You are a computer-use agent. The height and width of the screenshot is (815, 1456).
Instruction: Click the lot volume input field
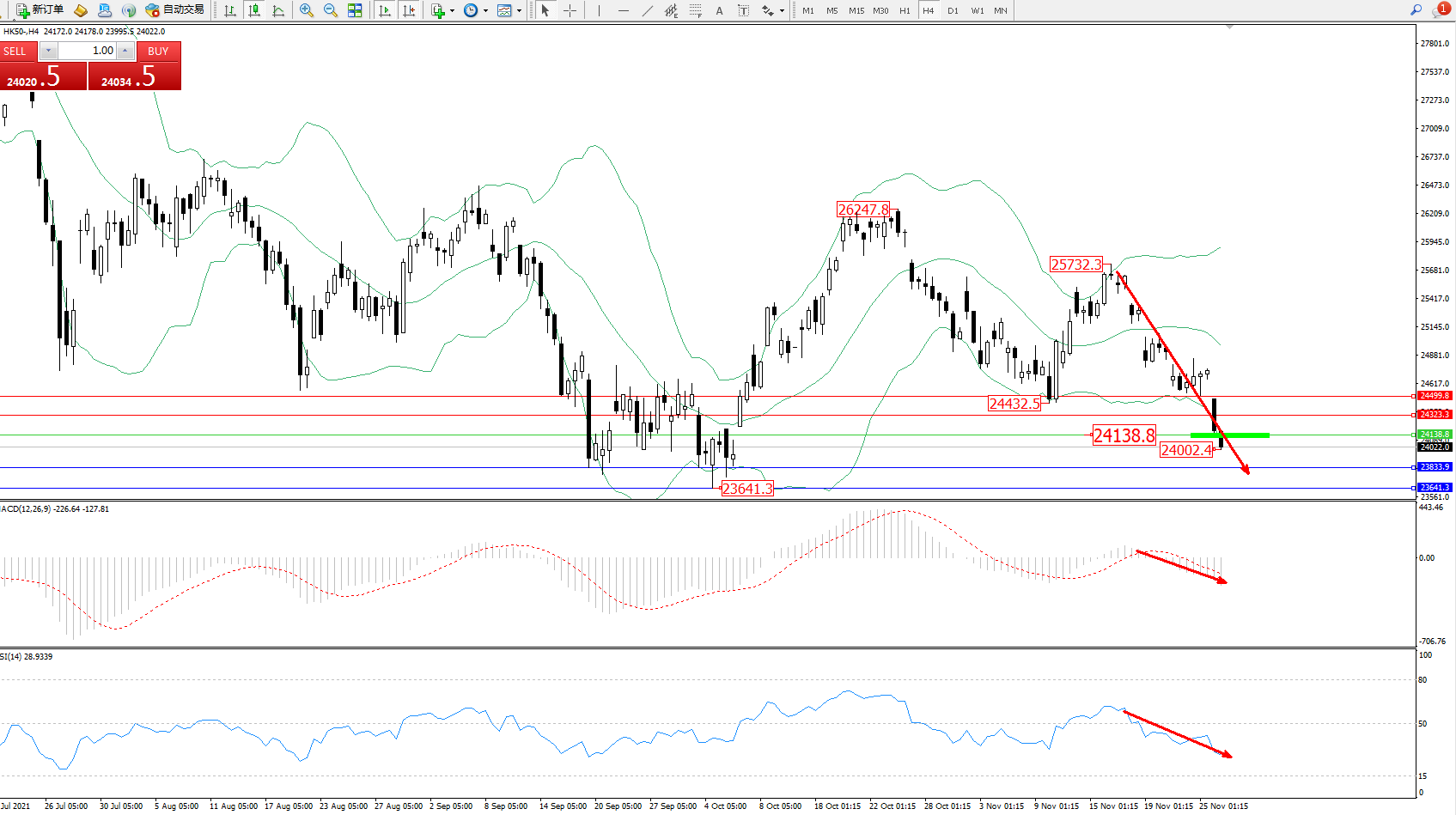pos(87,51)
